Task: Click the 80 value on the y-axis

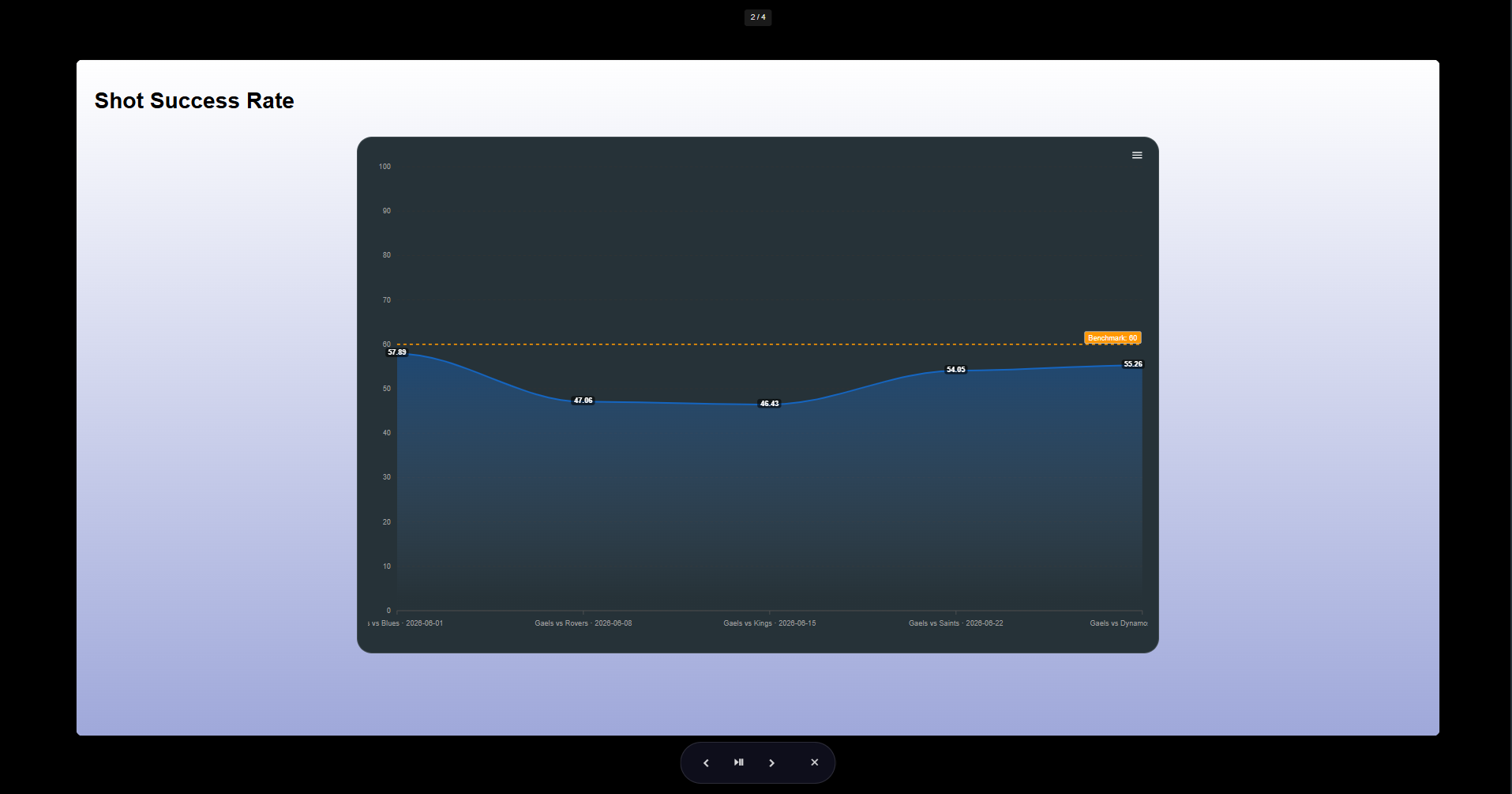Action: pos(387,255)
